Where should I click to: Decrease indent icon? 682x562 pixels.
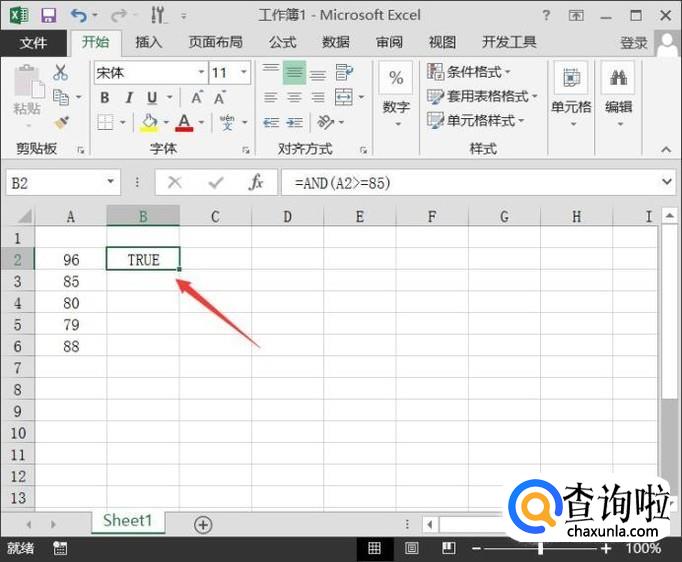pyautogui.click(x=271, y=123)
